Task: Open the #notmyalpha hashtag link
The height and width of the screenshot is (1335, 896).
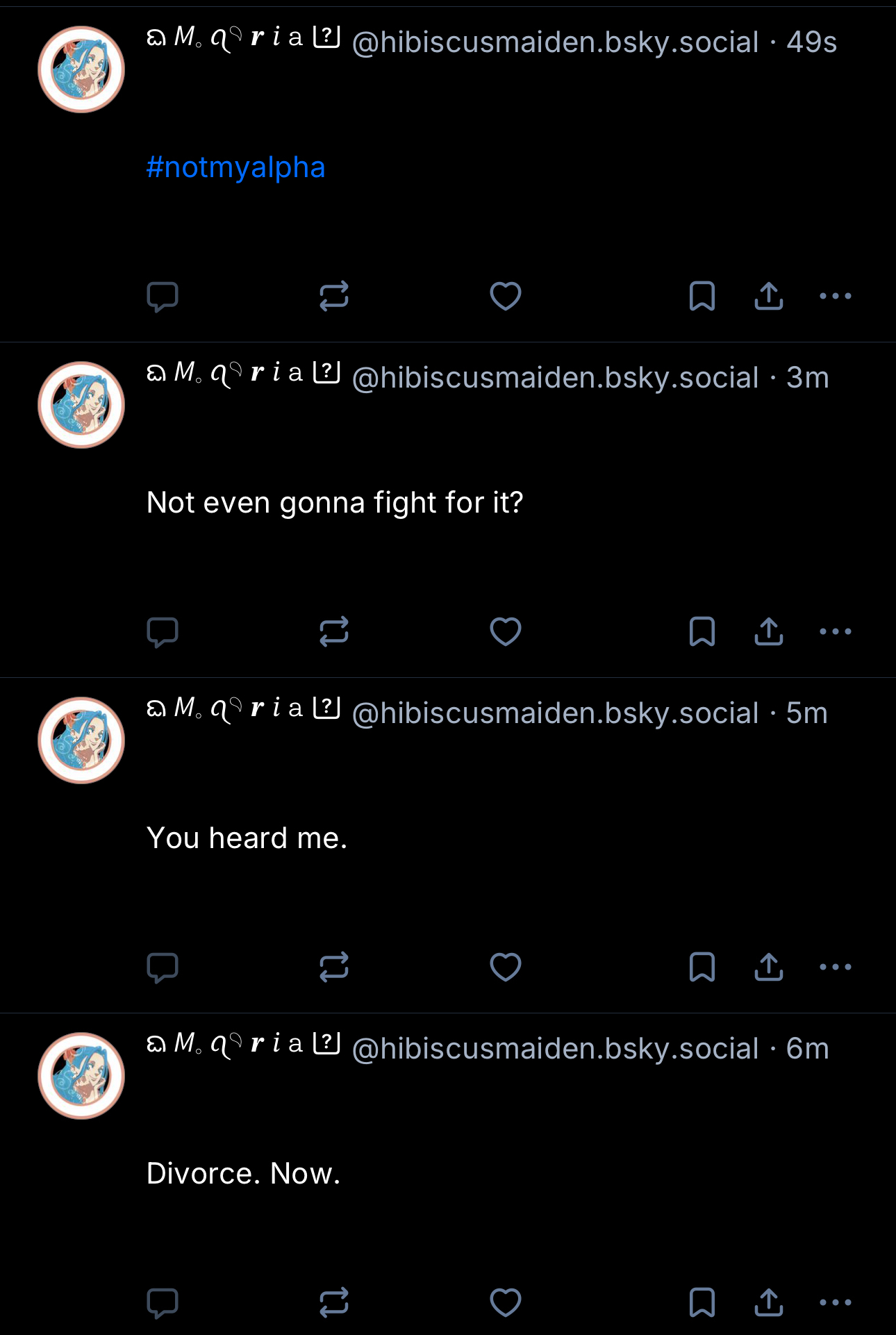Action: tap(236, 167)
